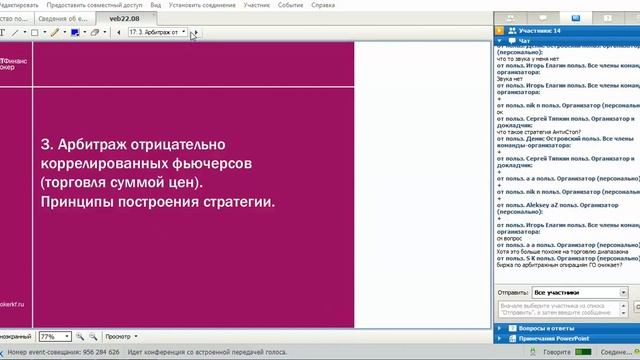Go to the previous slide

click(119, 32)
